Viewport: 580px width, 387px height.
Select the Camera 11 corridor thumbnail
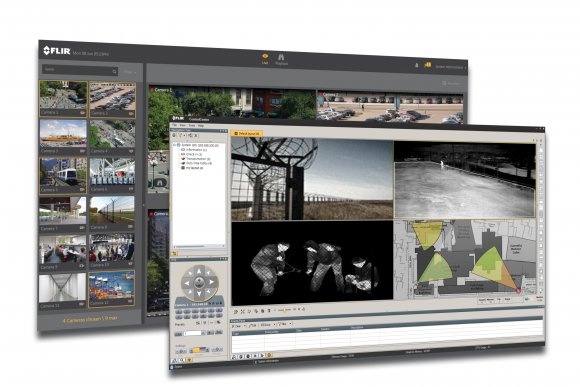click(63, 291)
